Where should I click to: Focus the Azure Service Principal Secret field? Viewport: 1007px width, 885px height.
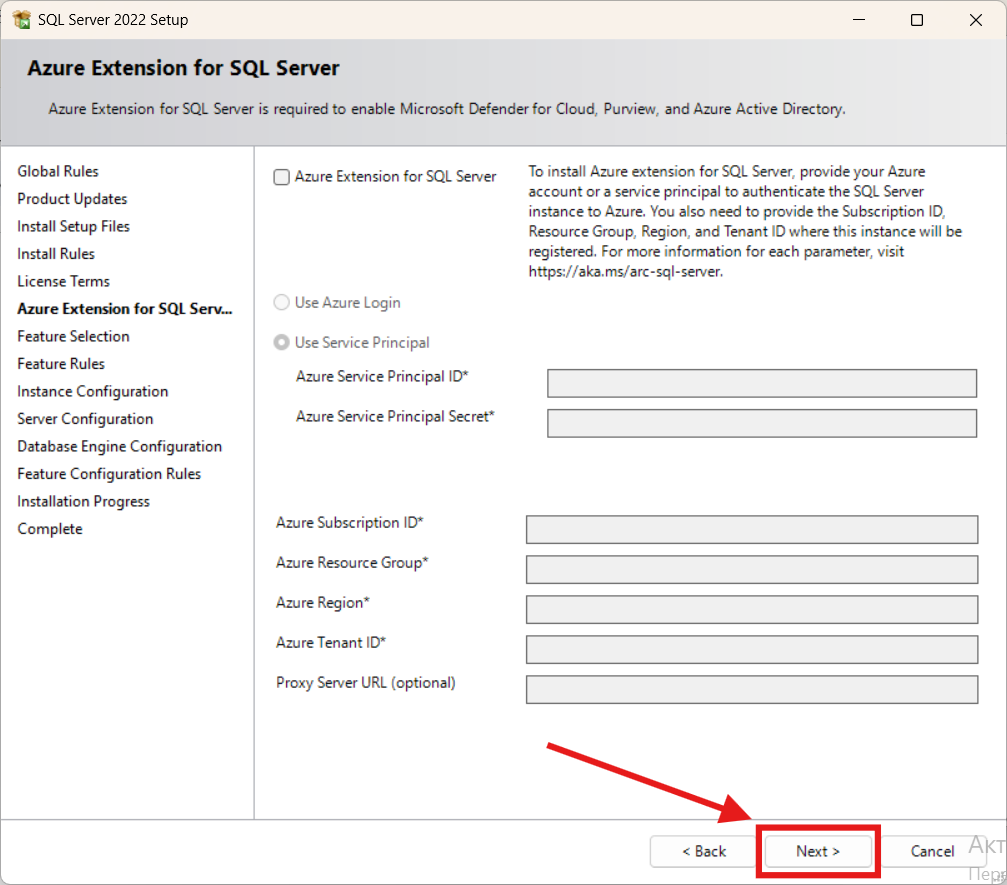tap(761, 423)
